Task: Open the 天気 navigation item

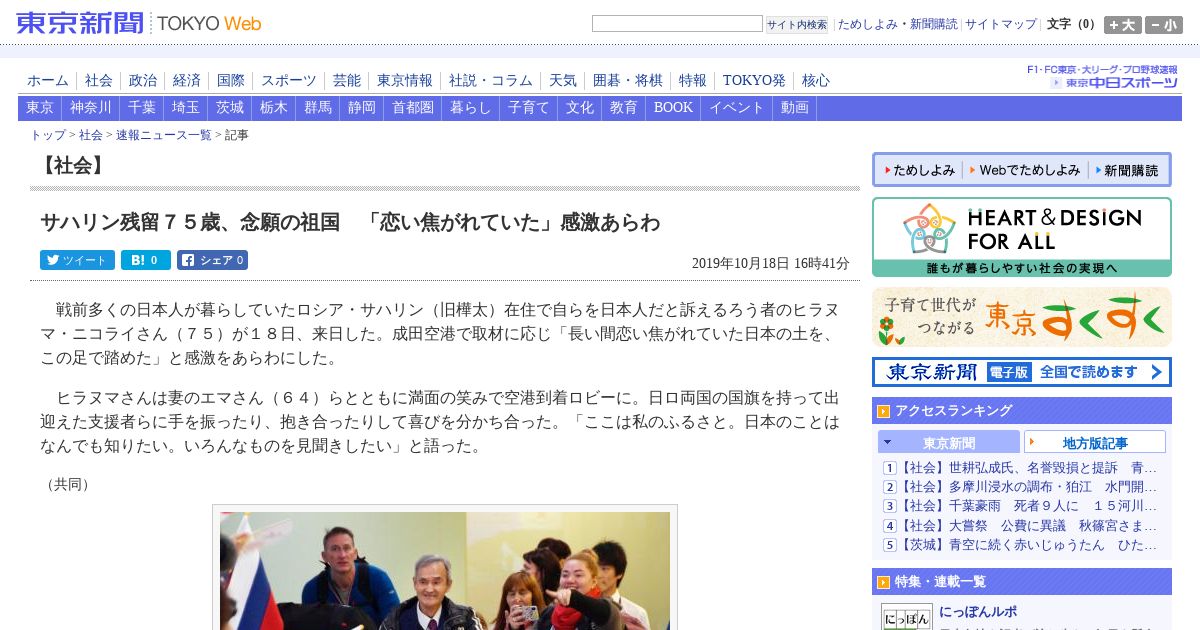Action: [563, 81]
